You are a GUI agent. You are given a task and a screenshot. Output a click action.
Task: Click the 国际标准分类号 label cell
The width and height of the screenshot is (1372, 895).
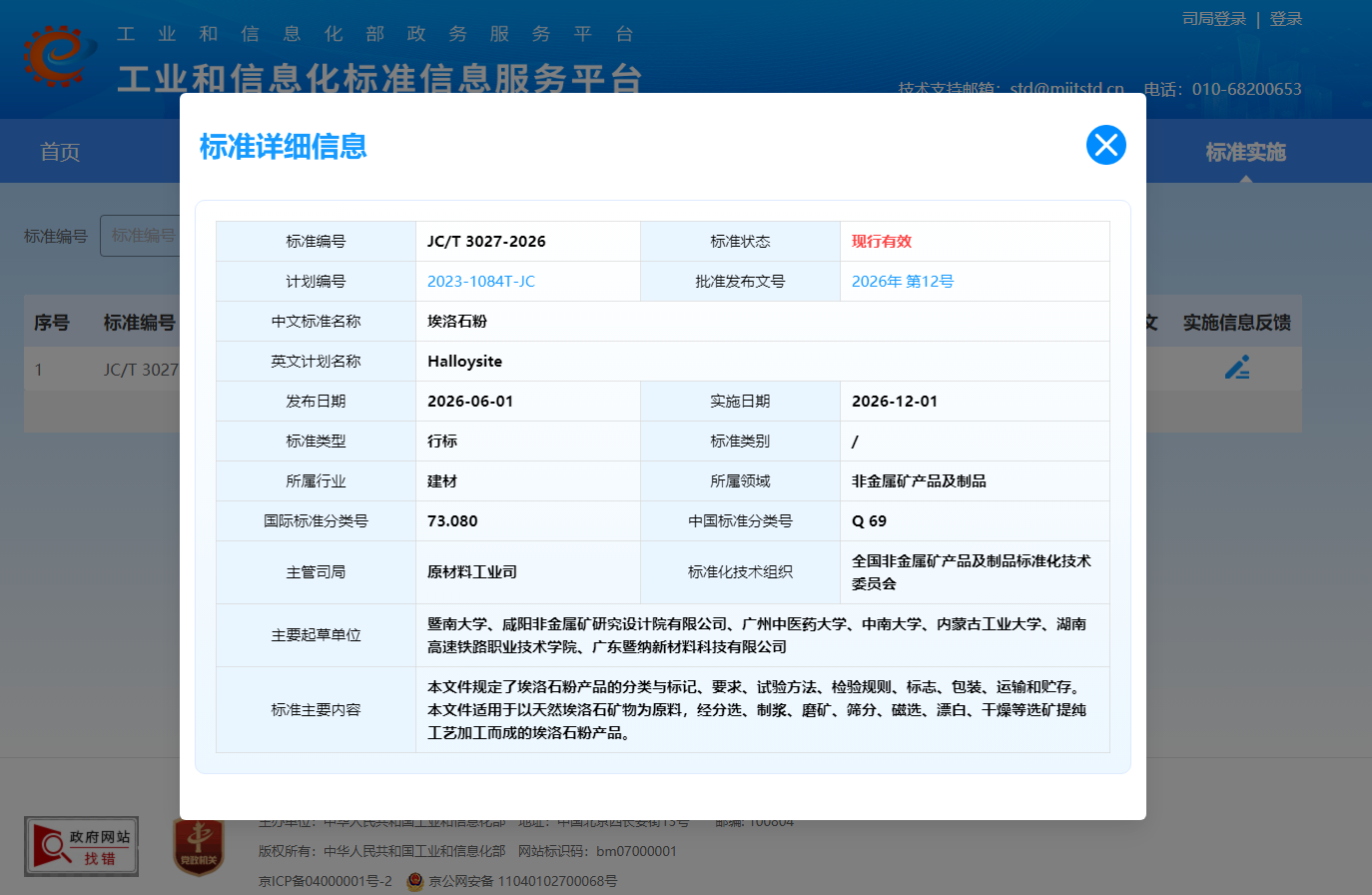click(x=316, y=521)
